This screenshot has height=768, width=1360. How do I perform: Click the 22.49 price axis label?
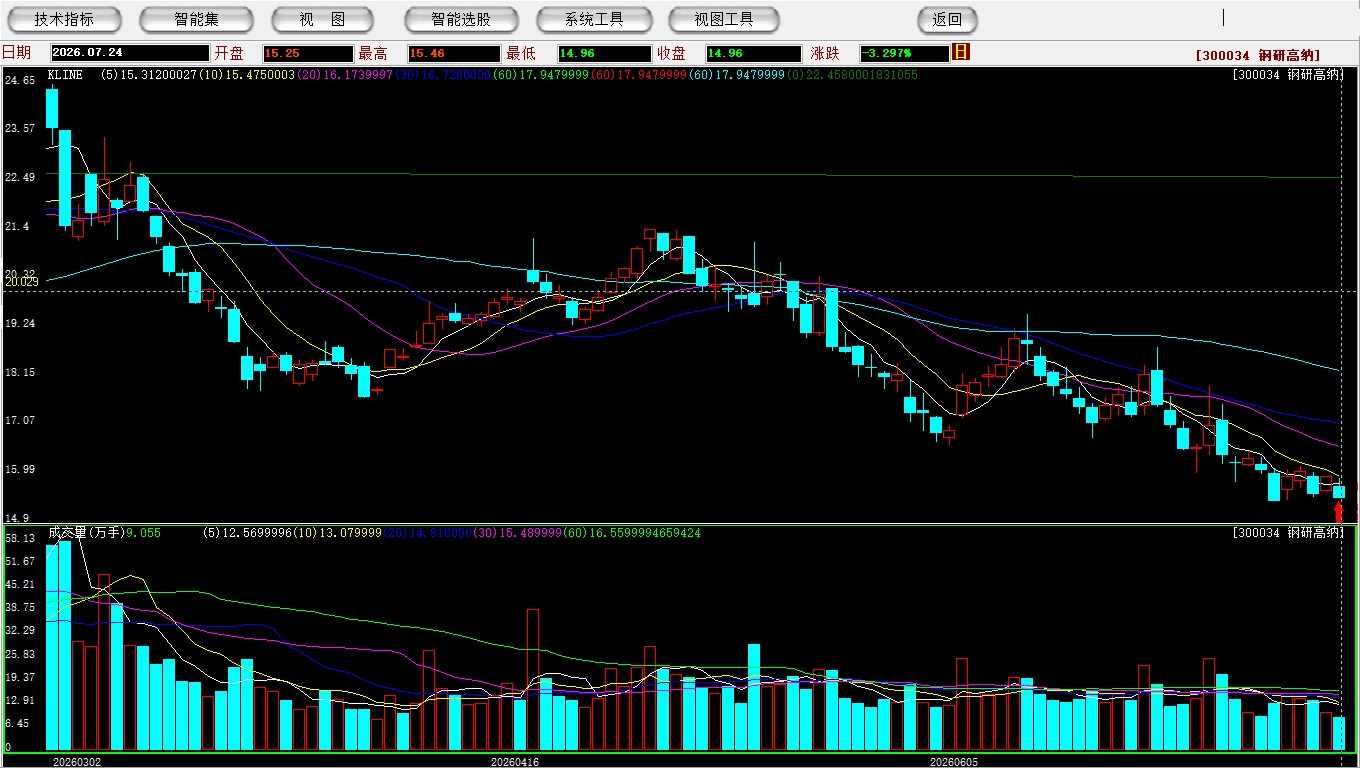[x=20, y=177]
